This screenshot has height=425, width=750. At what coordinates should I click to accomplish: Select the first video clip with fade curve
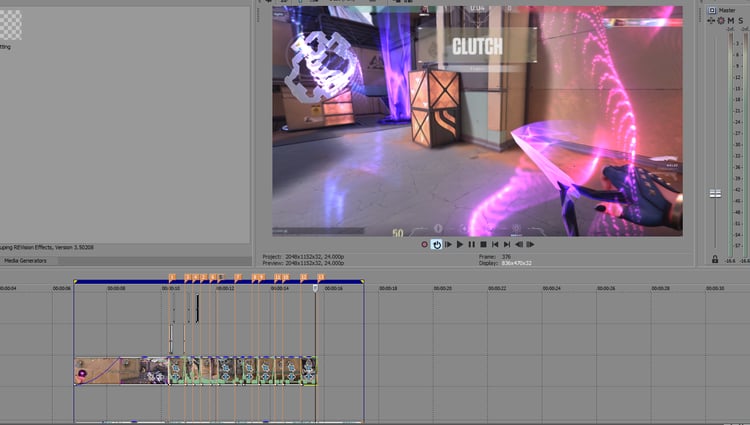coord(97,371)
